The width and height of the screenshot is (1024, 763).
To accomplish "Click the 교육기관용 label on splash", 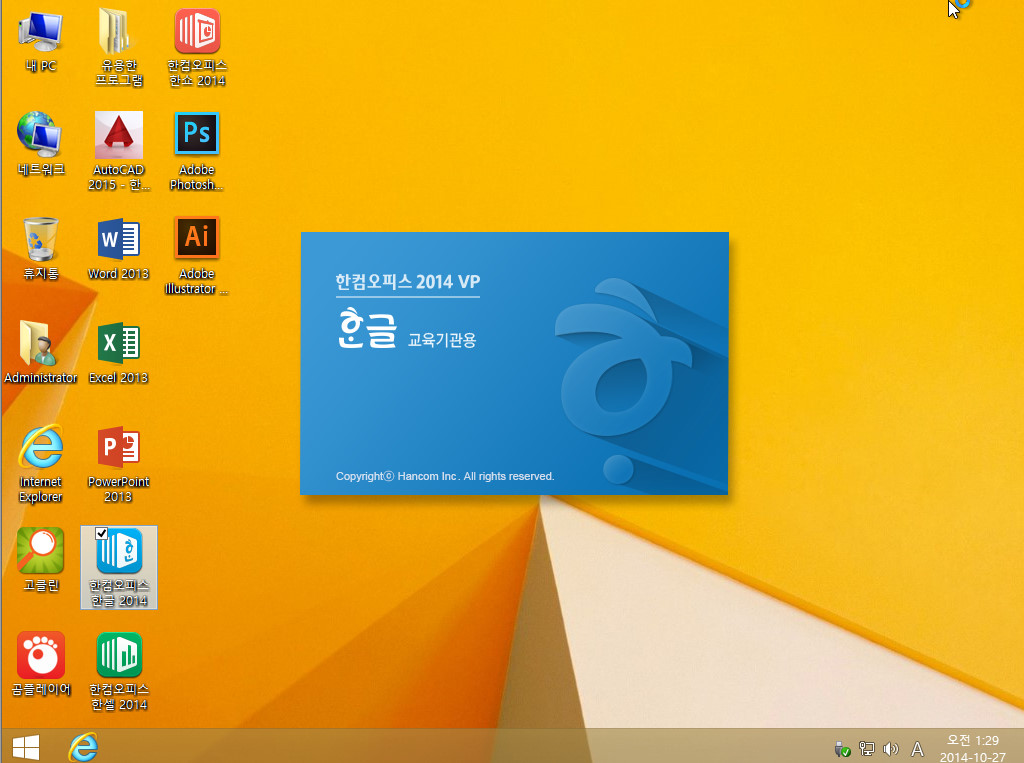I will [442, 340].
